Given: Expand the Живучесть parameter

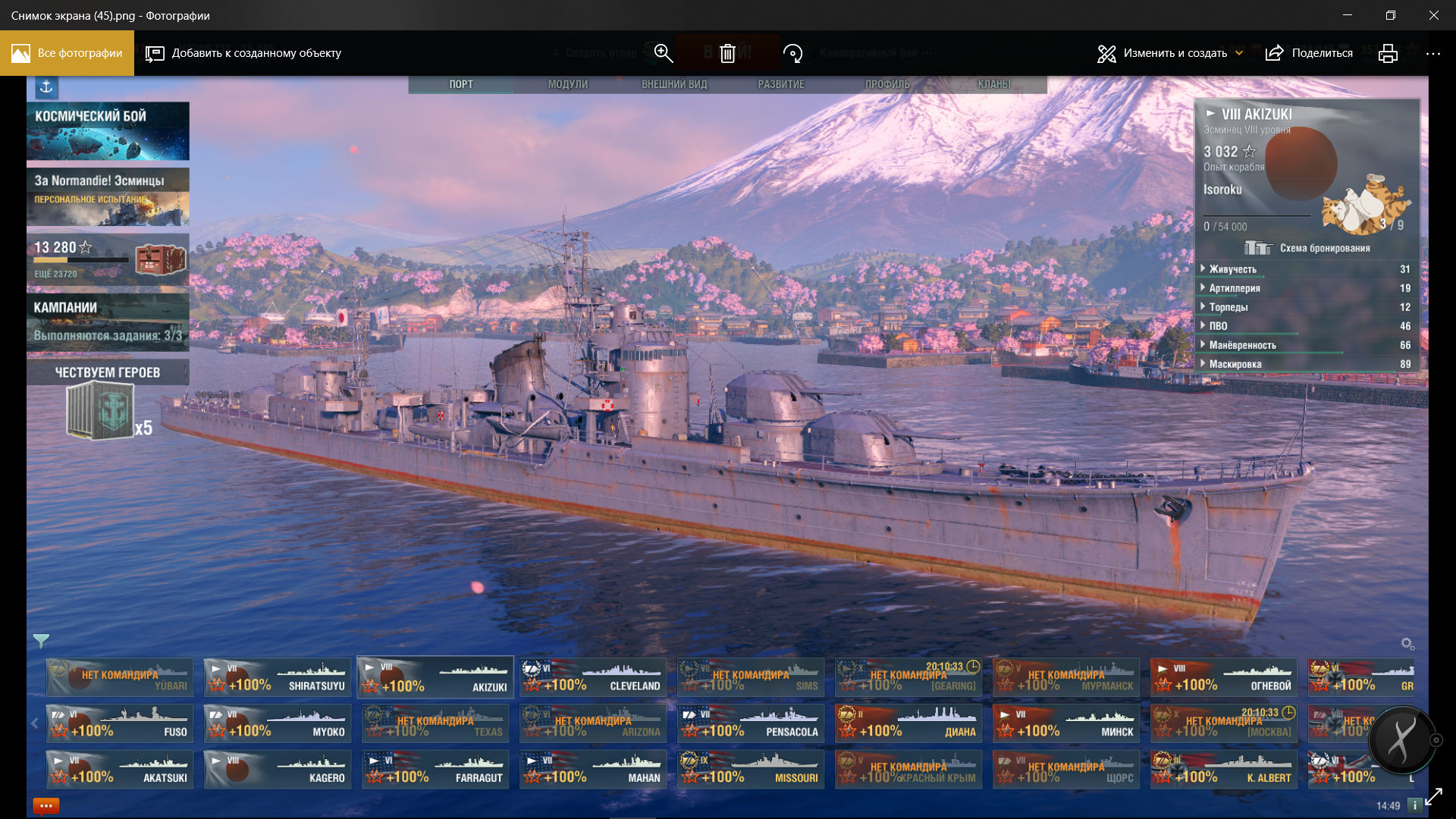Looking at the screenshot, I should click(1306, 269).
